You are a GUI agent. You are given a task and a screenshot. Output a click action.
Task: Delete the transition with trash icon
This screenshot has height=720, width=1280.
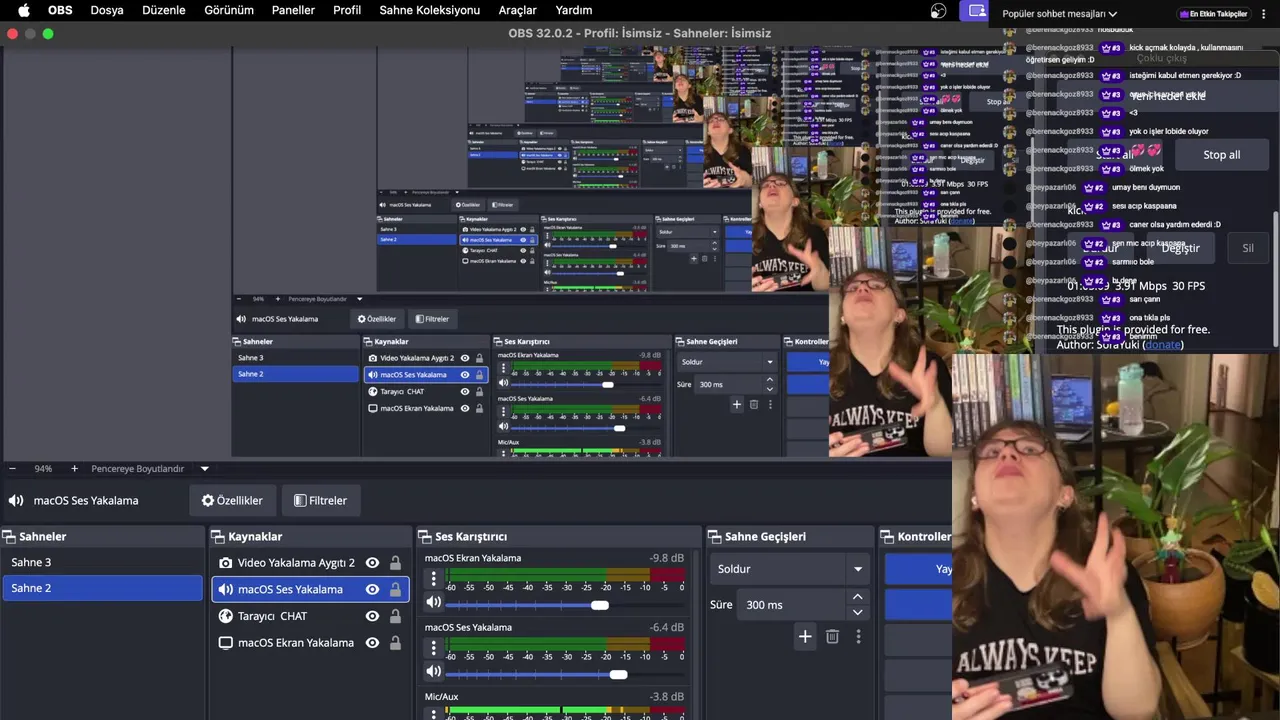832,636
